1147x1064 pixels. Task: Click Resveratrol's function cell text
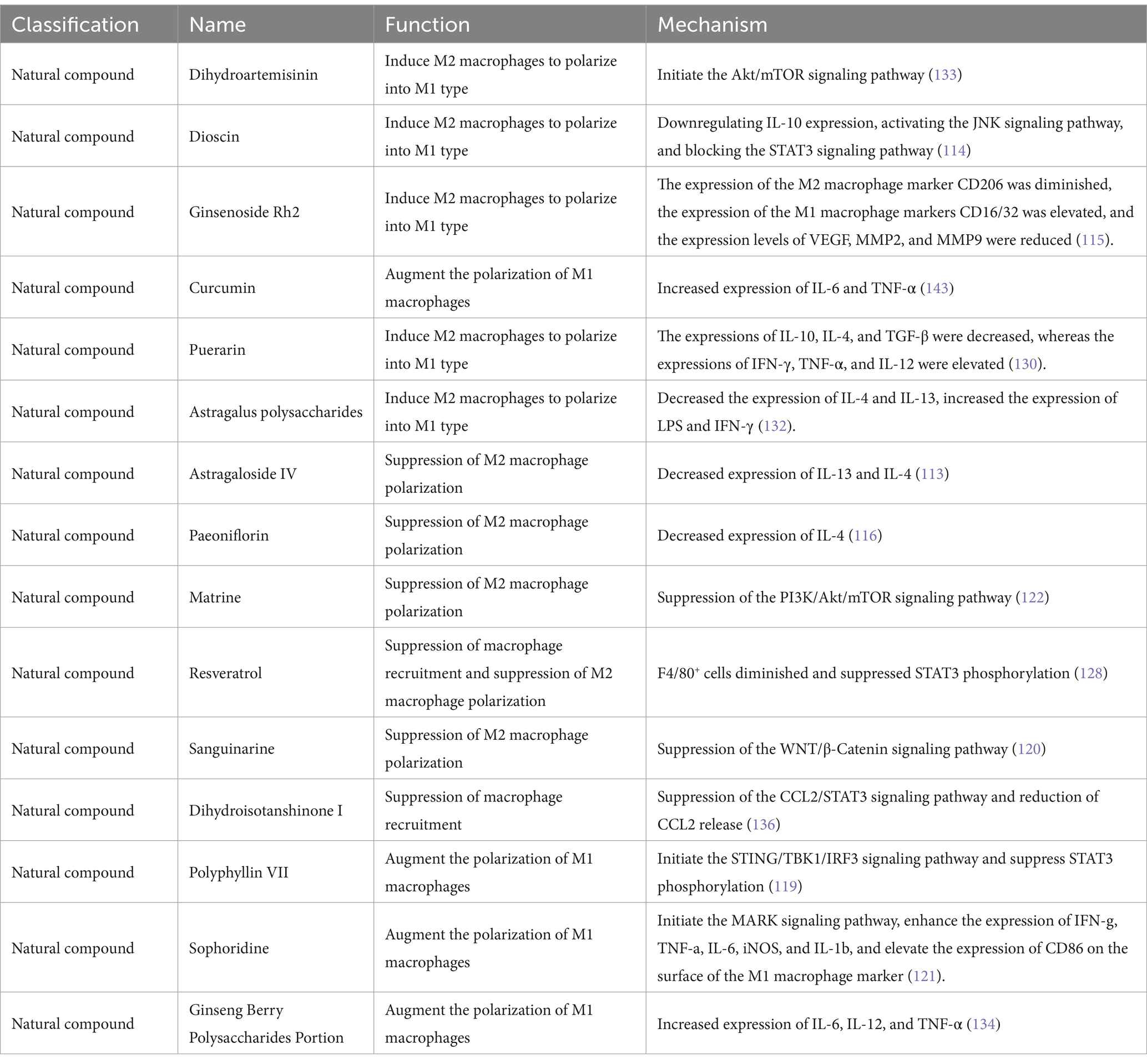click(x=498, y=673)
